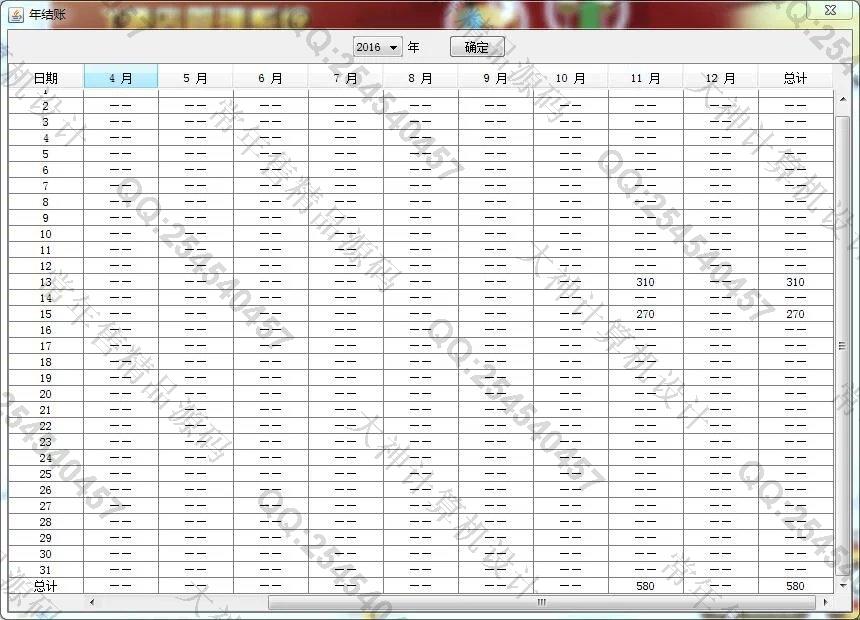
Task: Click the date row label 31
Action: [46, 570]
